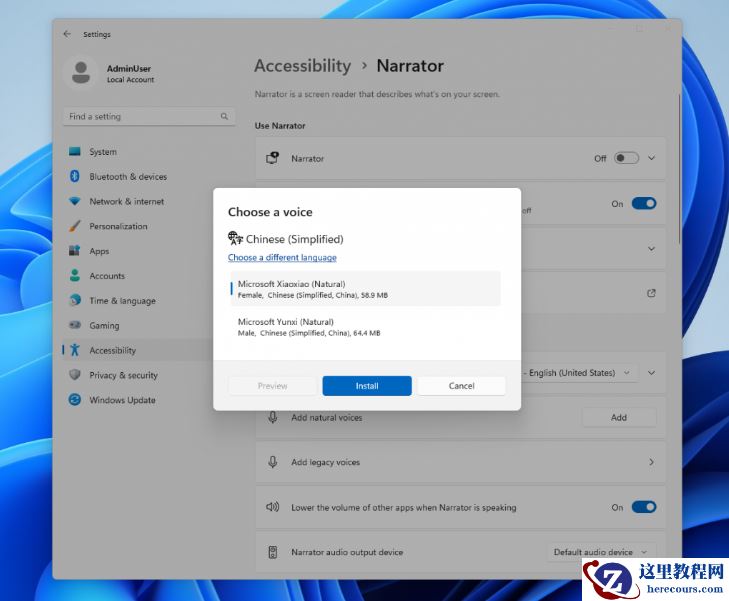
Task: Click the Find a setting search box
Action: coord(149,116)
